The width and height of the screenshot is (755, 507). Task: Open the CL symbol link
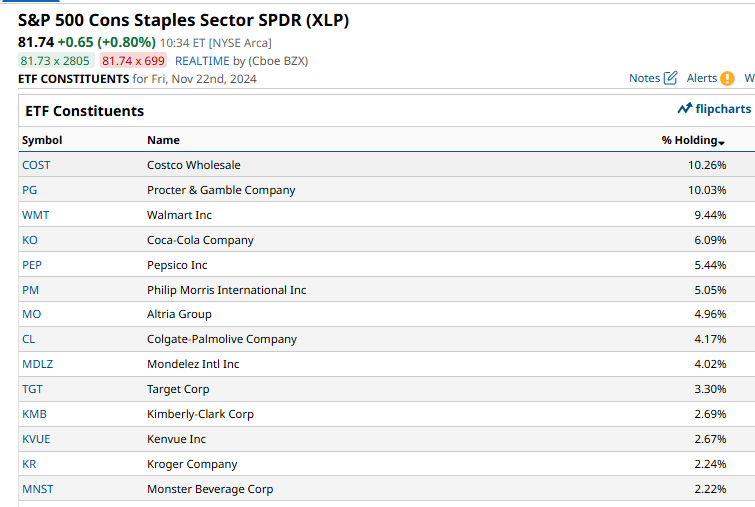[x=28, y=339]
